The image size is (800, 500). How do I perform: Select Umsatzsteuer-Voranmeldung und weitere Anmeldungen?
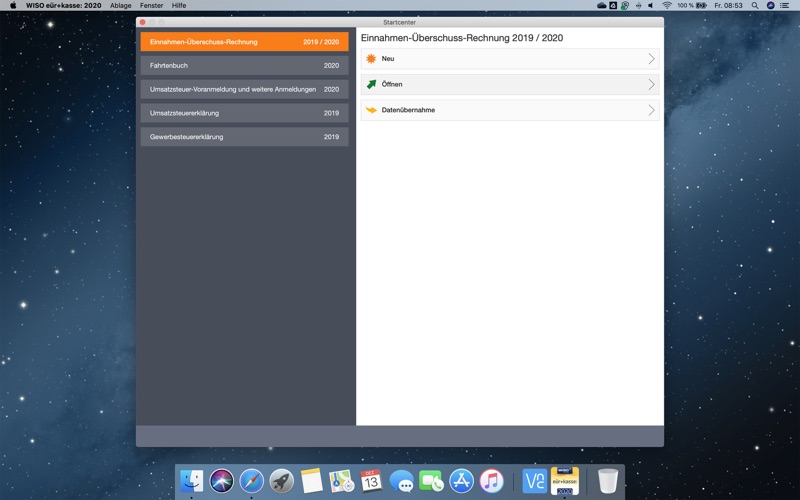point(244,89)
